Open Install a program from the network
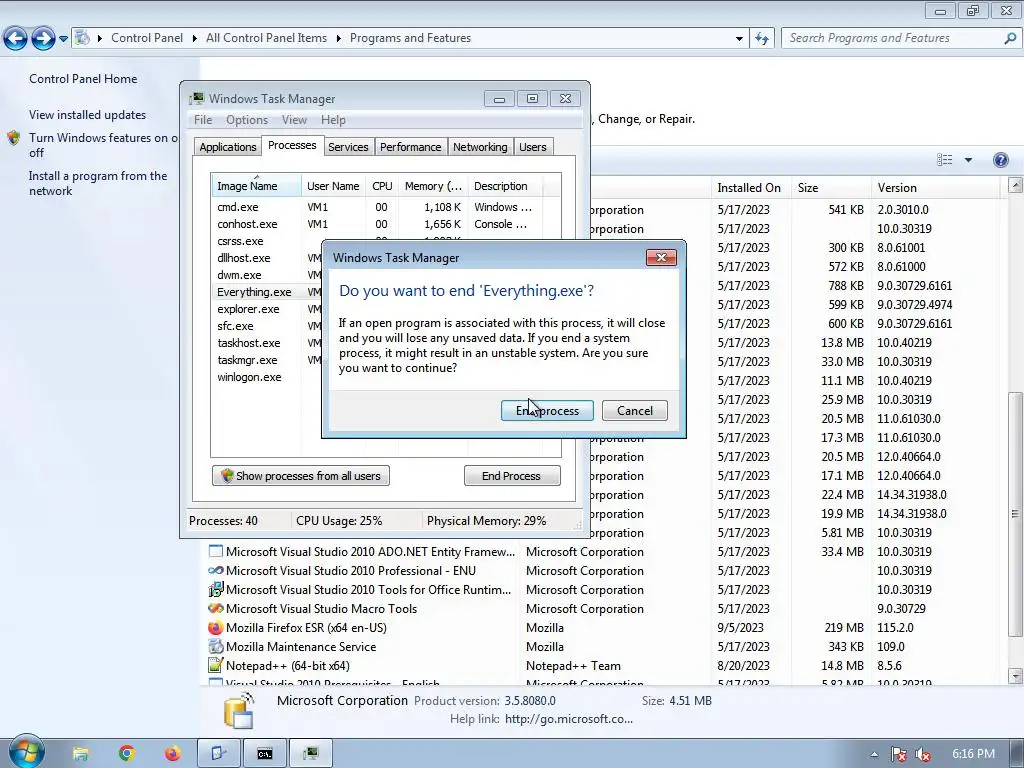This screenshot has width=1024, height=768. tap(98, 184)
